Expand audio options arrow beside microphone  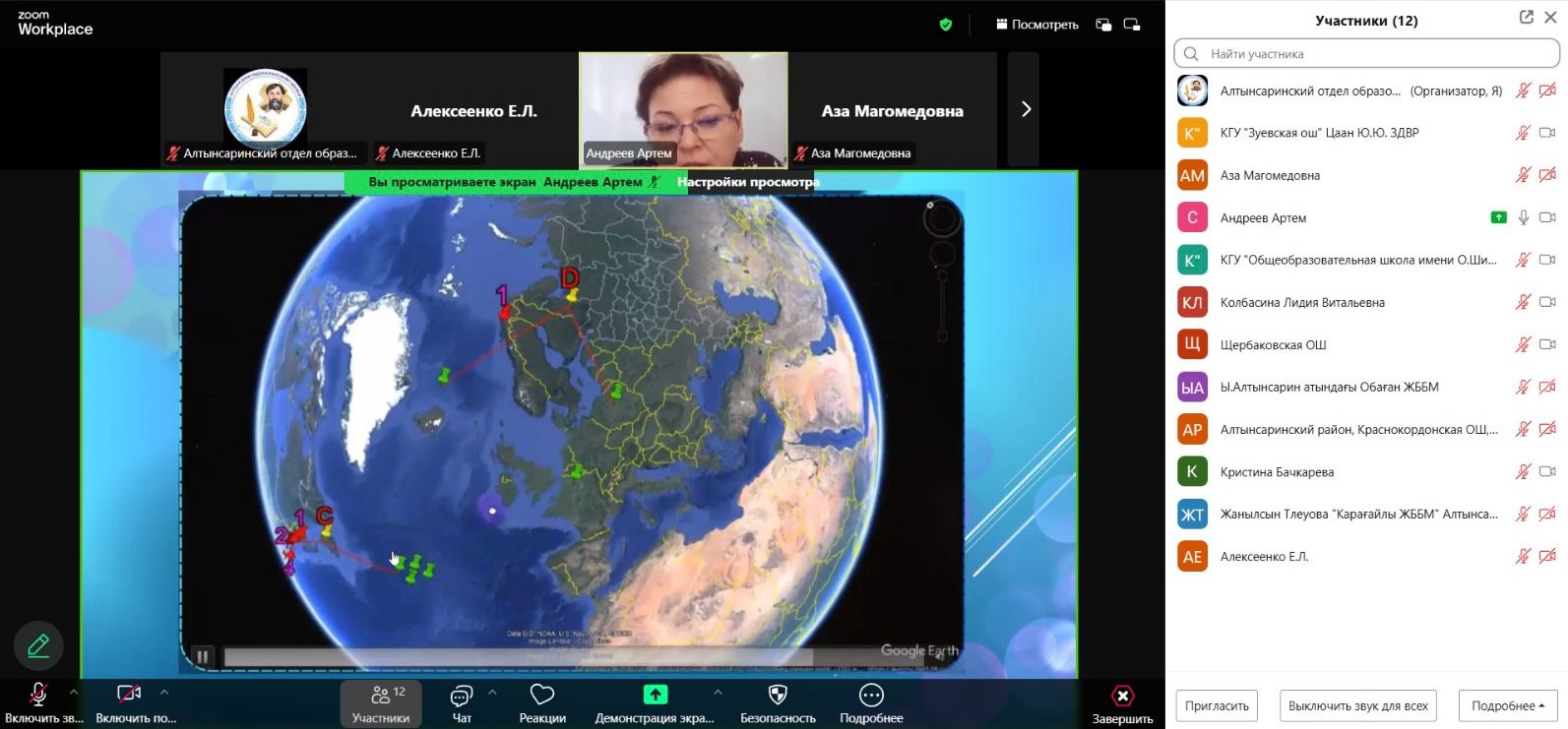pyautogui.click(x=74, y=693)
